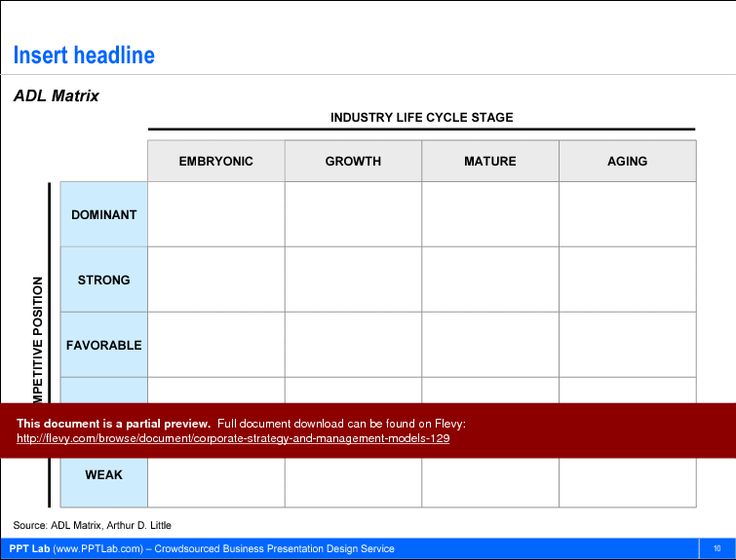The height and width of the screenshot is (560, 736).
Task: Select the Favorable–Growth matrix cell
Action: click(x=353, y=345)
